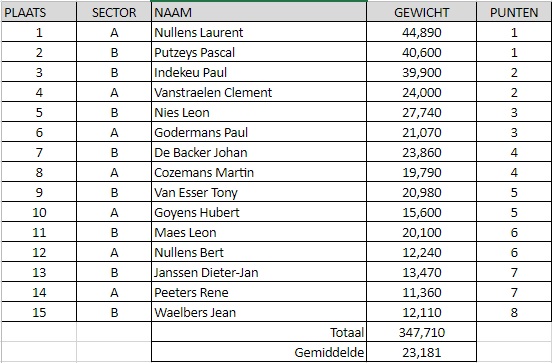Select the PUNTEN header cell
Screen dimensions: 554x363
(514, 12)
